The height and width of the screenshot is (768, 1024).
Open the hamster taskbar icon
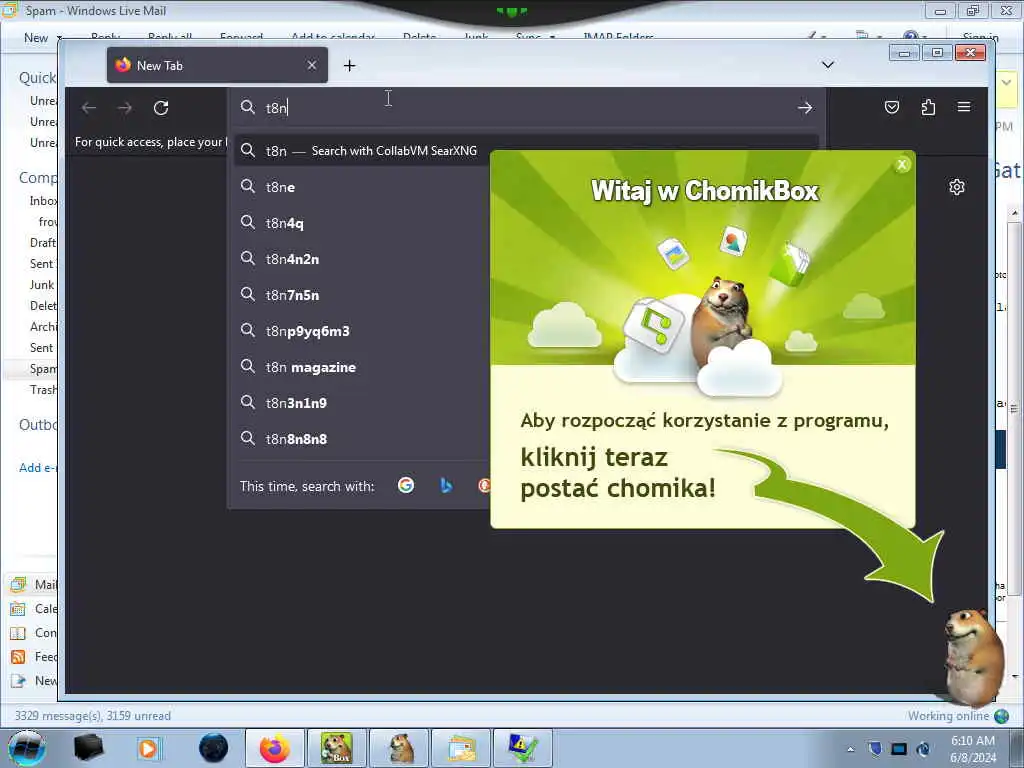[x=399, y=748]
